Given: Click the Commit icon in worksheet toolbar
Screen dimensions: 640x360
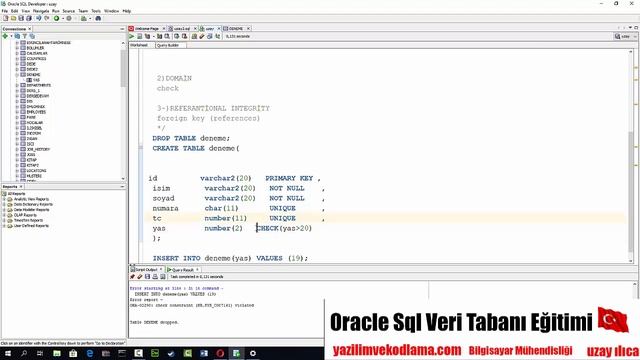Looking at the screenshot, I should [177, 36].
